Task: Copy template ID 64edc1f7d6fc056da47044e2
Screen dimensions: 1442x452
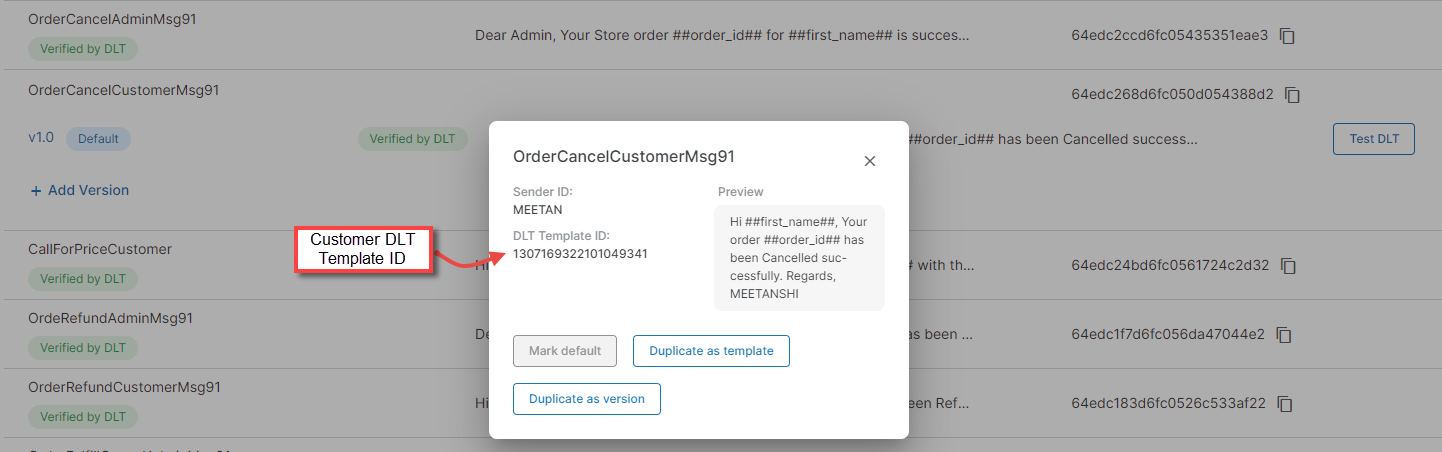Action: point(1284,334)
